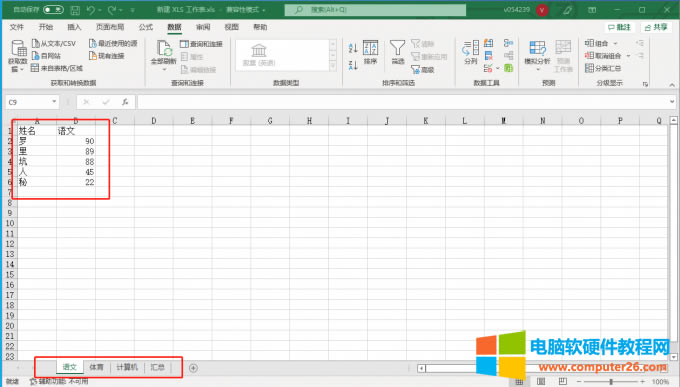Open Advanced (高级) filter options
680x387 pixels.
[x=423, y=69]
